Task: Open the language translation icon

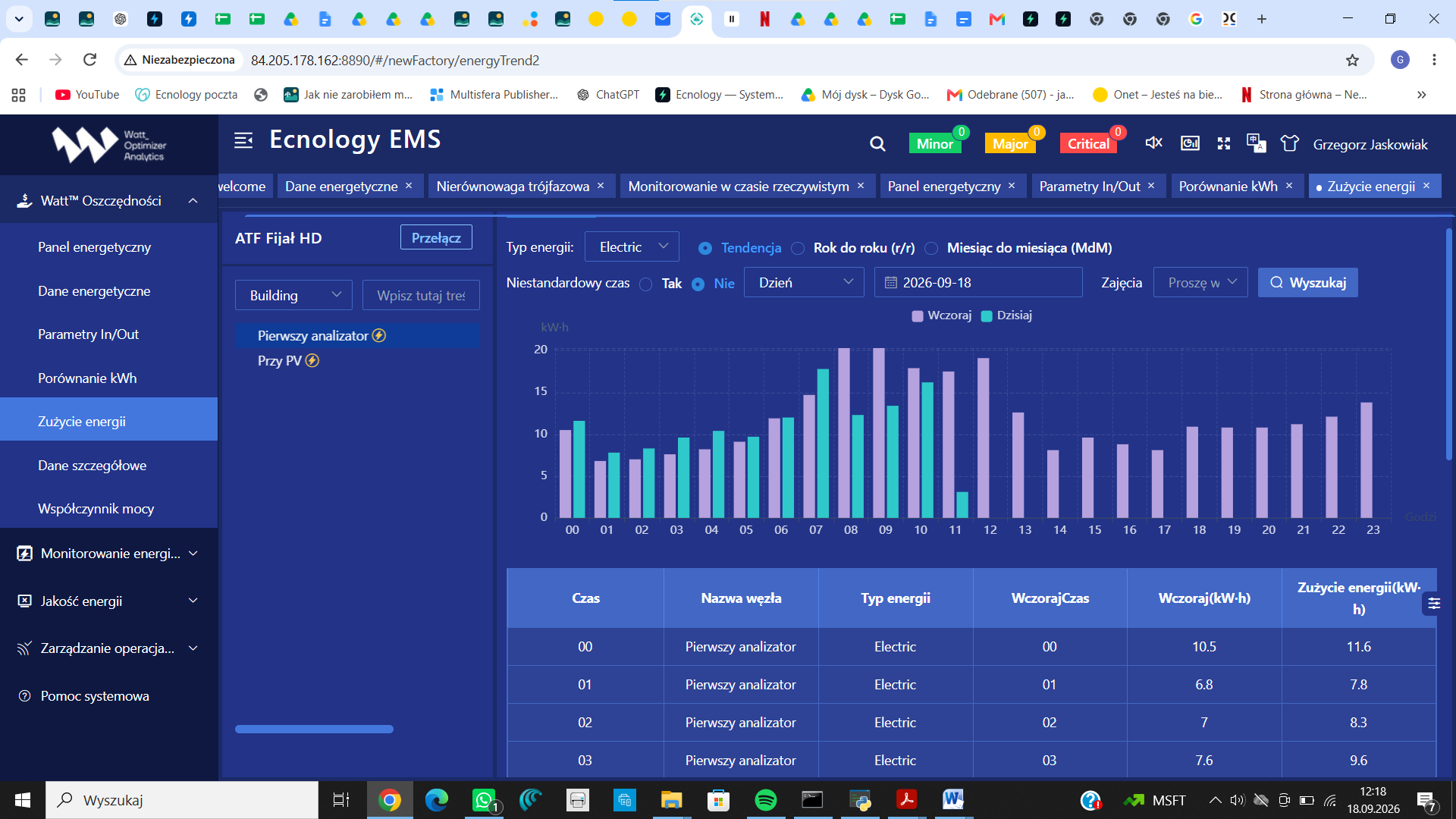Action: point(1257,143)
